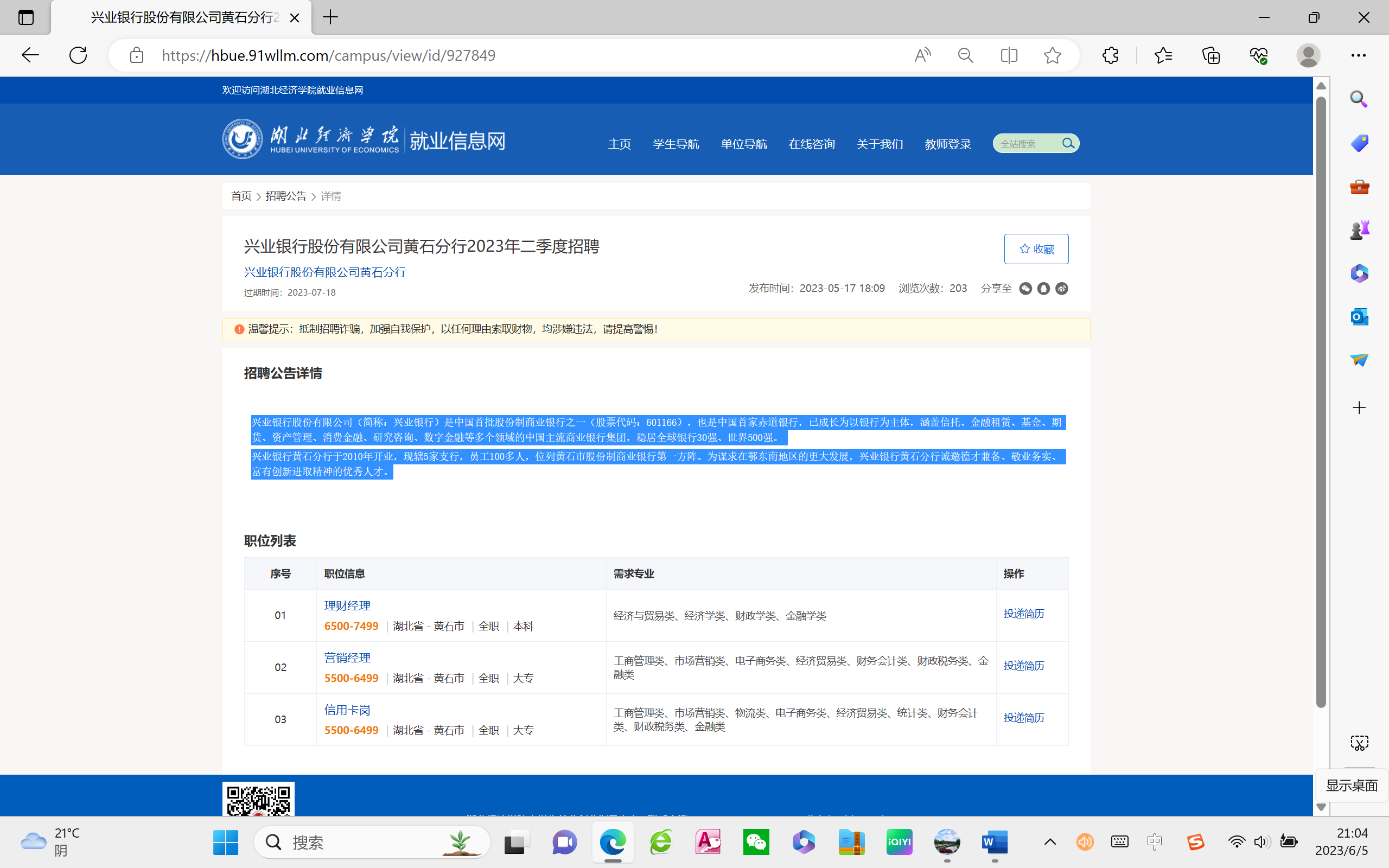
Task: Click the WeChat share icon
Action: pyautogui.click(x=1025, y=289)
